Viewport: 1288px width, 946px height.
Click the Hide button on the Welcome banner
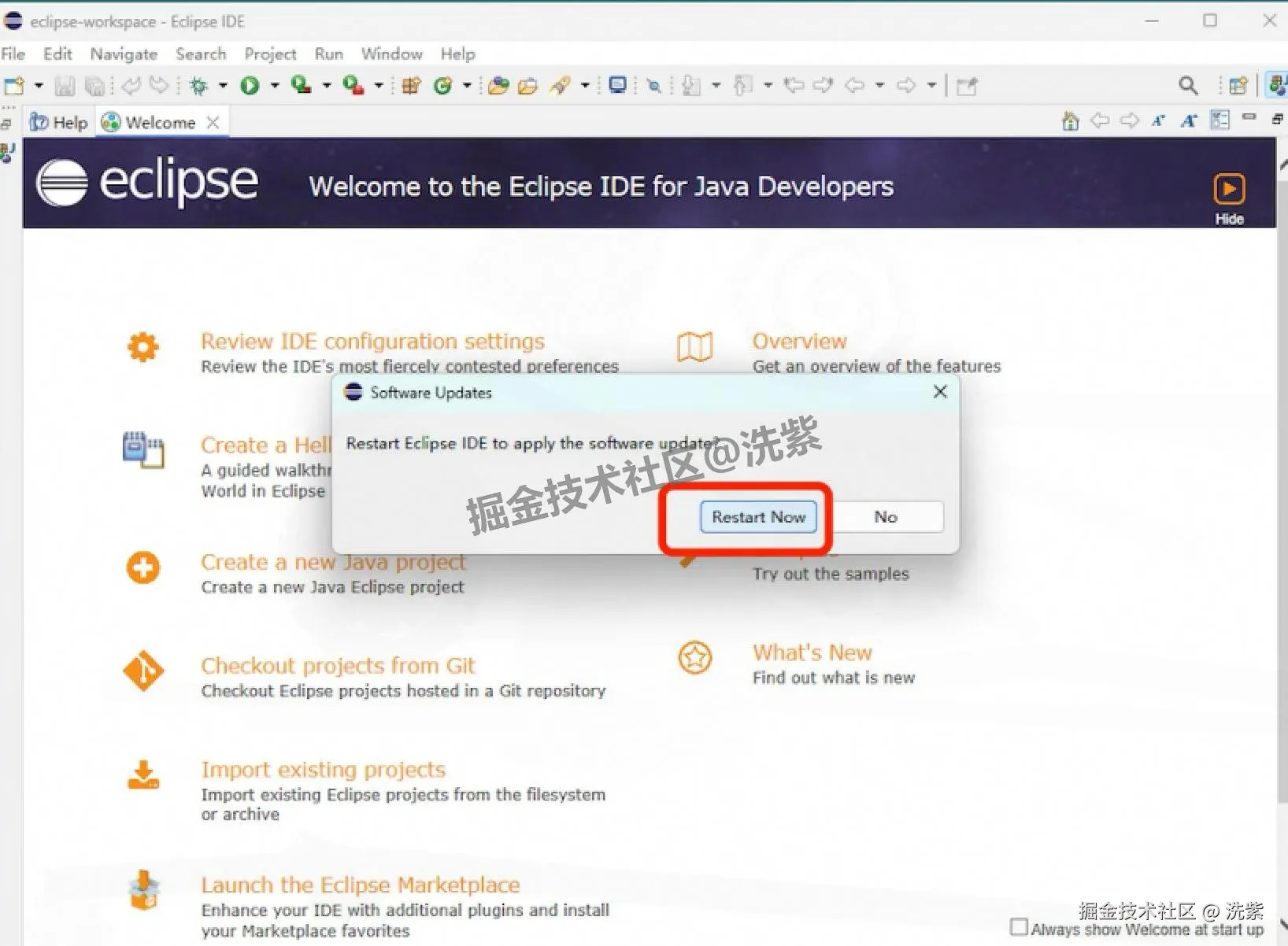pos(1228,194)
